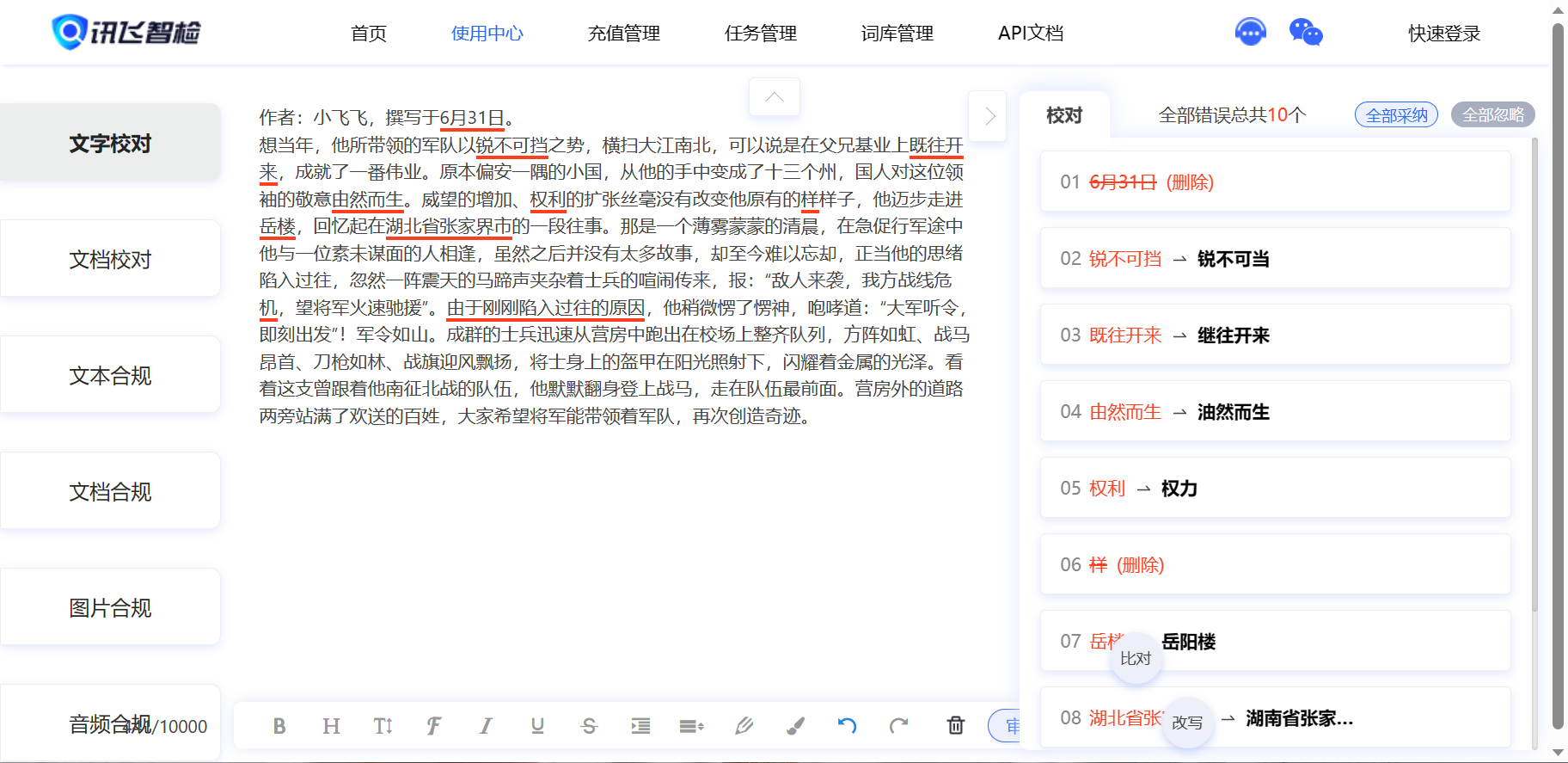Click the page scrollbar down arrow
This screenshot has width=1568, height=763.
click(x=1558, y=753)
